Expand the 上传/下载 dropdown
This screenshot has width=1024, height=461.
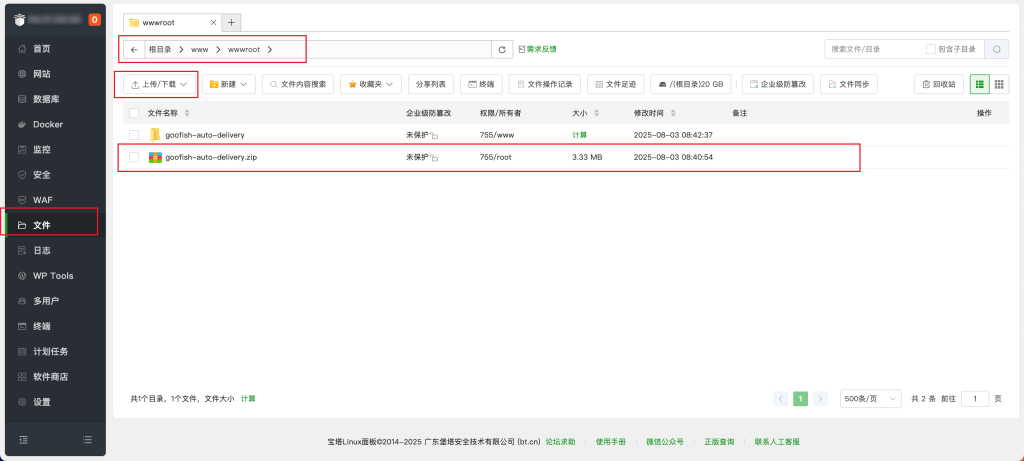point(159,85)
